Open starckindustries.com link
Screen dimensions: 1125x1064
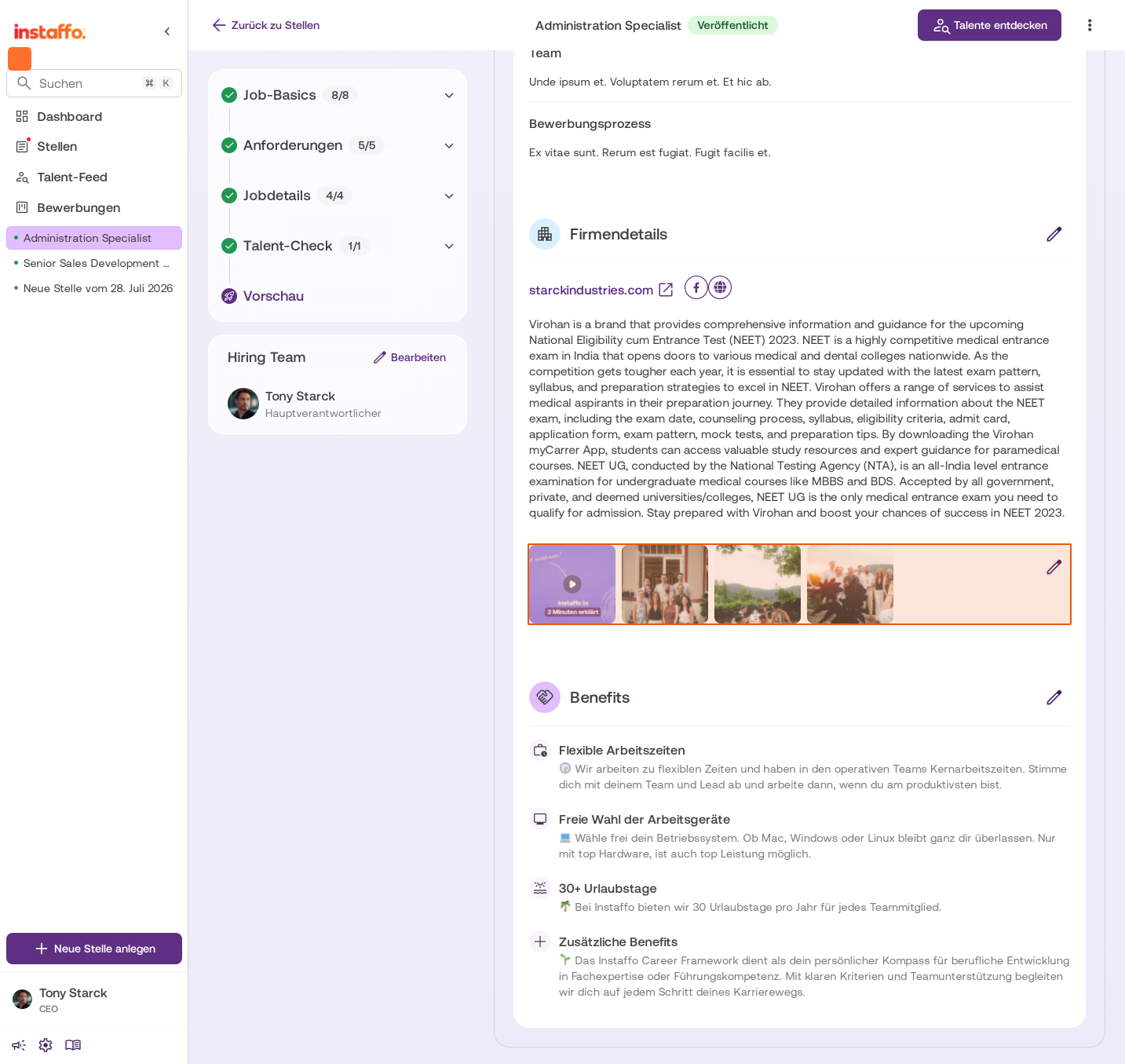click(x=591, y=290)
